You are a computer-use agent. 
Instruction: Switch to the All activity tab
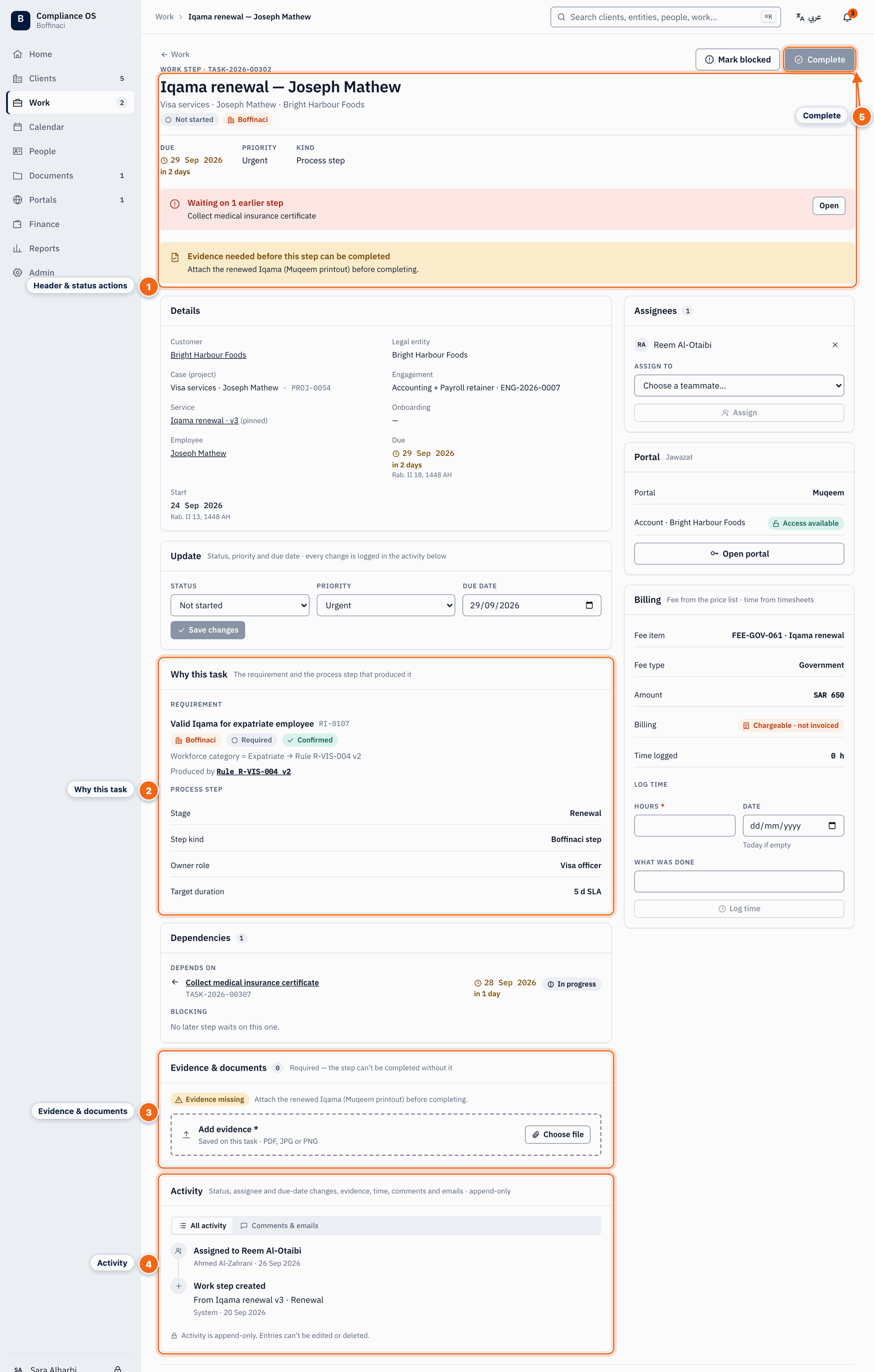(x=202, y=1226)
